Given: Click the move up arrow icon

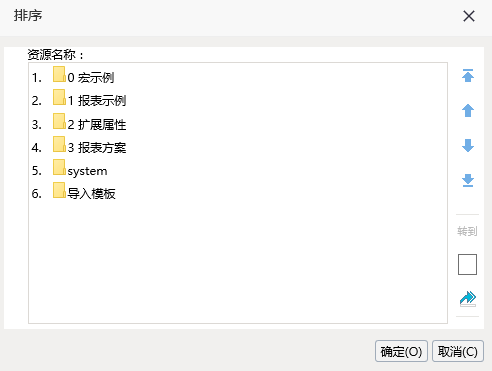Looking at the screenshot, I should point(468,110).
